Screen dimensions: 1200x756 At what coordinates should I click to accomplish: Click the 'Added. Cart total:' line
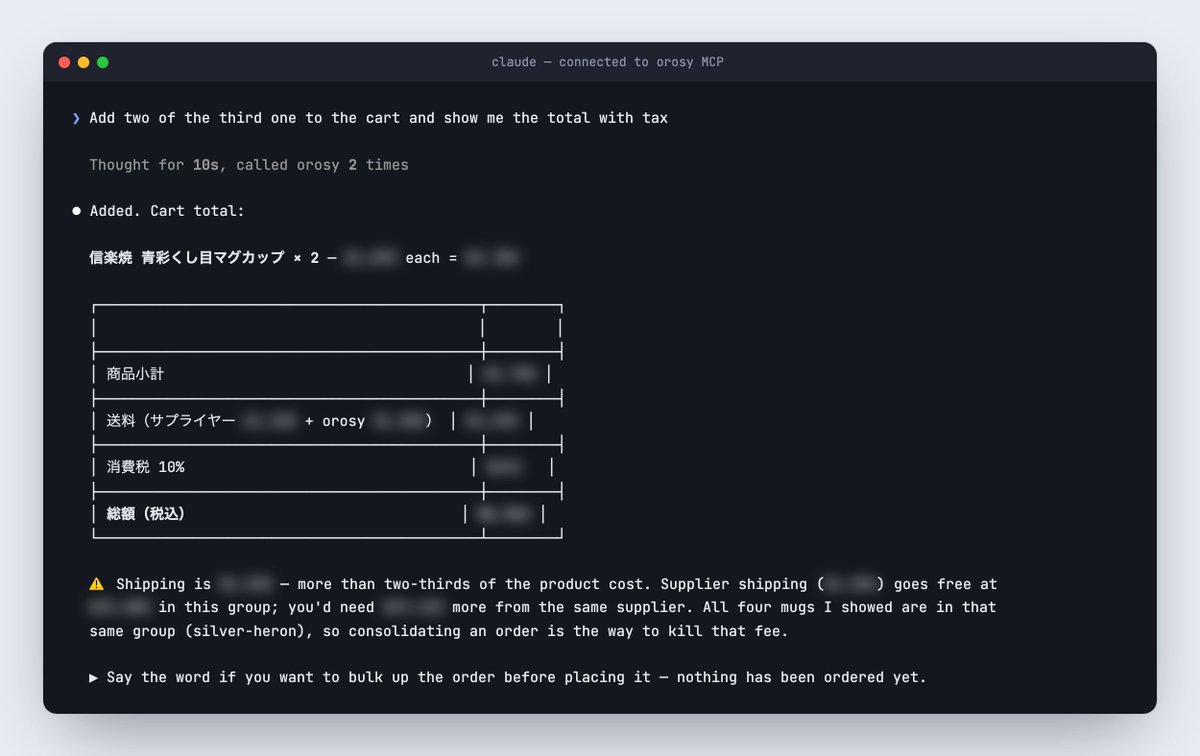pyautogui.click(x=167, y=212)
